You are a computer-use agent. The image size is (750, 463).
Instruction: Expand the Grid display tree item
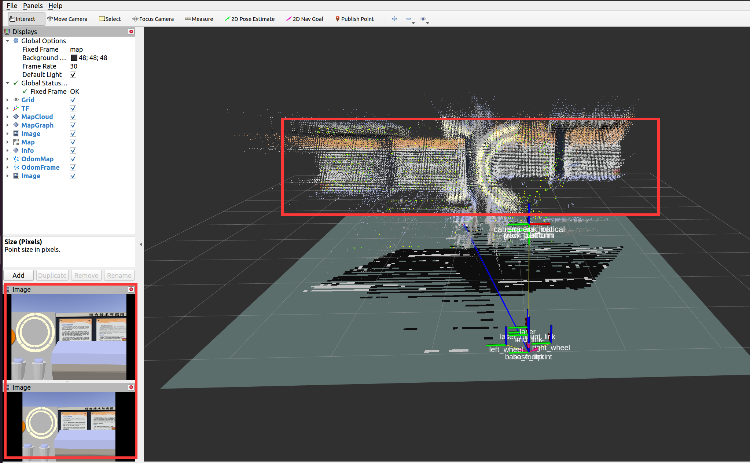click(7, 100)
